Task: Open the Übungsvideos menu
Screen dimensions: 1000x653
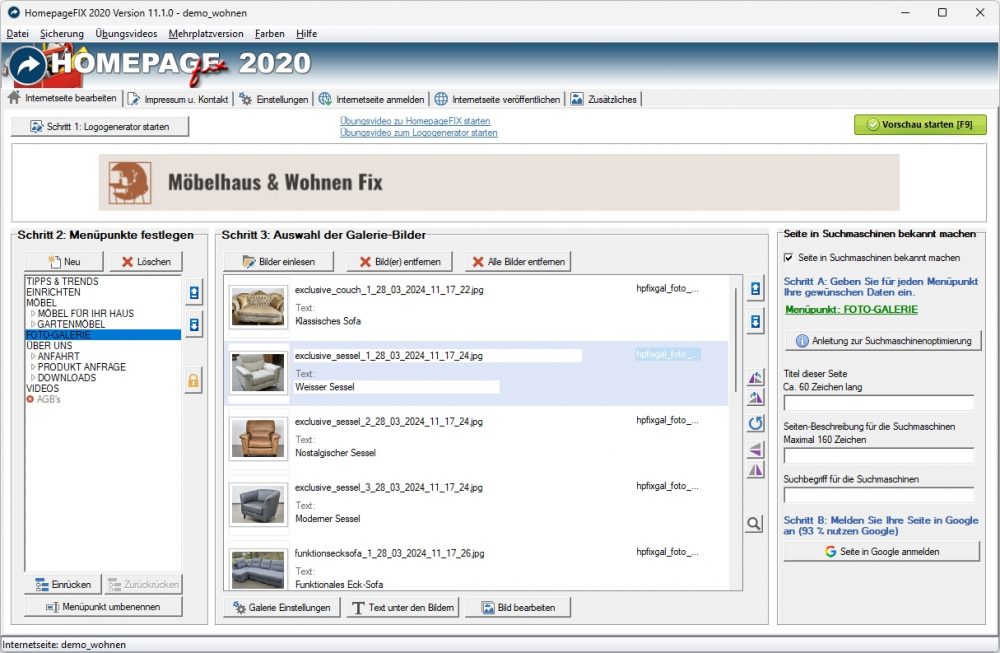Action: pyautogui.click(x=126, y=34)
